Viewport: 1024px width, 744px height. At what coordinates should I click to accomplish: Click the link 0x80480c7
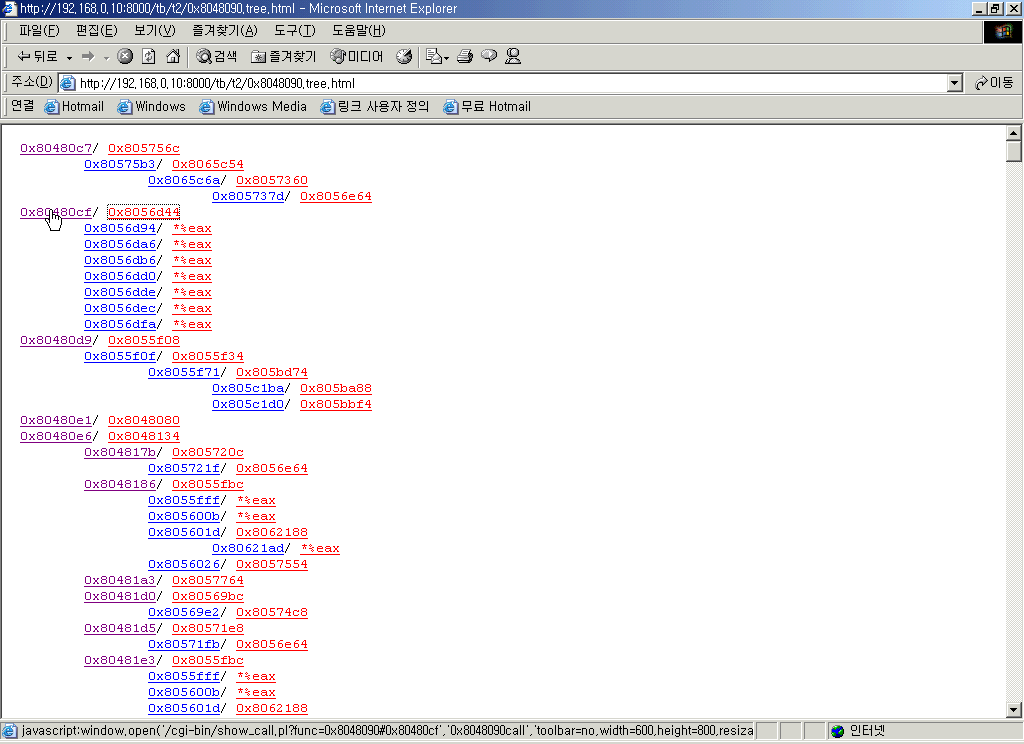point(56,148)
